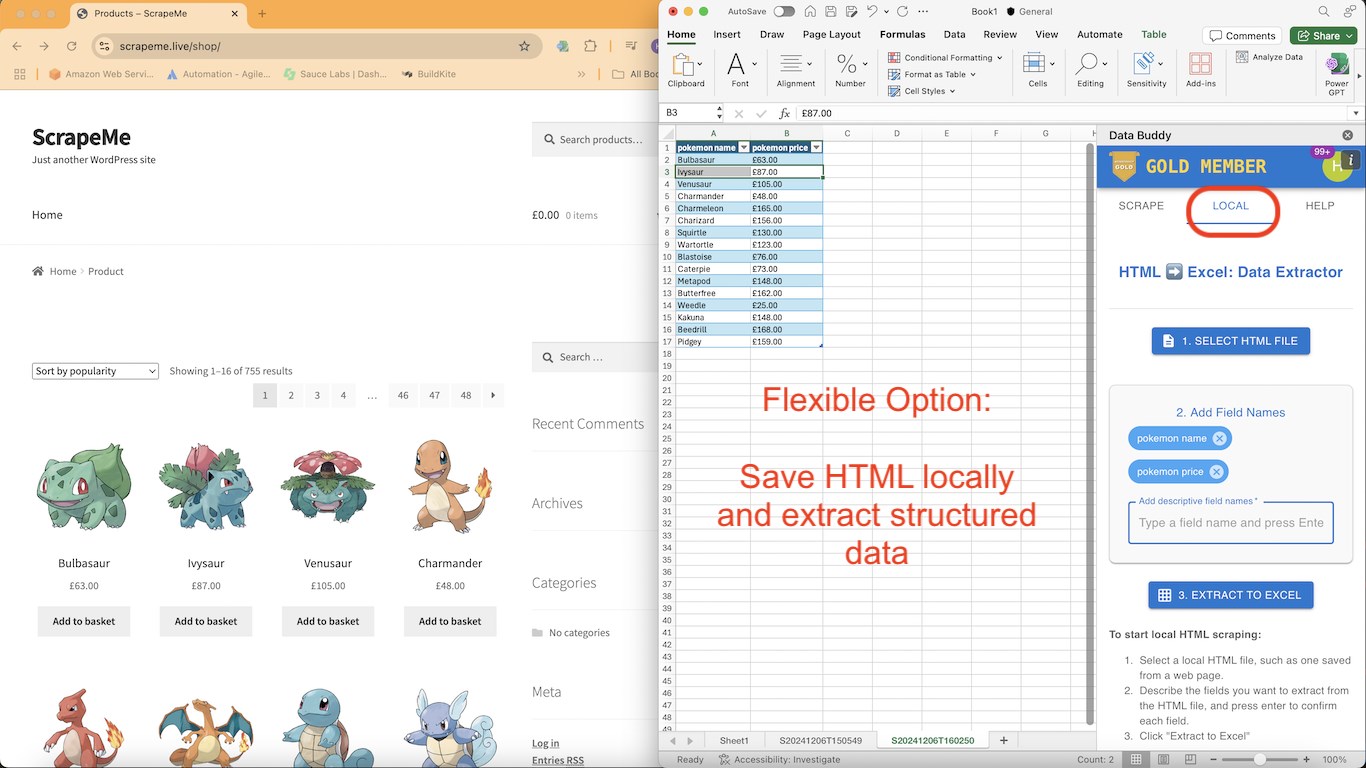
Task: Click the fx insert function icon
Action: pos(785,113)
